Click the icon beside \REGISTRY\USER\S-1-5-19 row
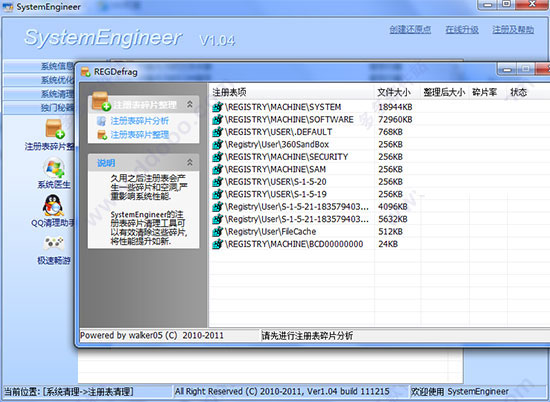 point(217,194)
